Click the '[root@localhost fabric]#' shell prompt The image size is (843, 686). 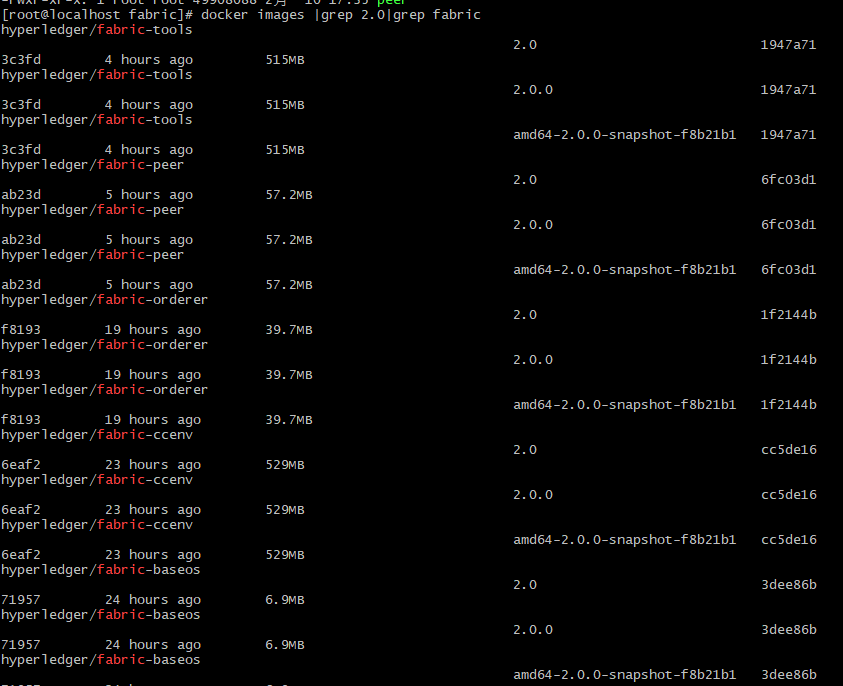97,15
